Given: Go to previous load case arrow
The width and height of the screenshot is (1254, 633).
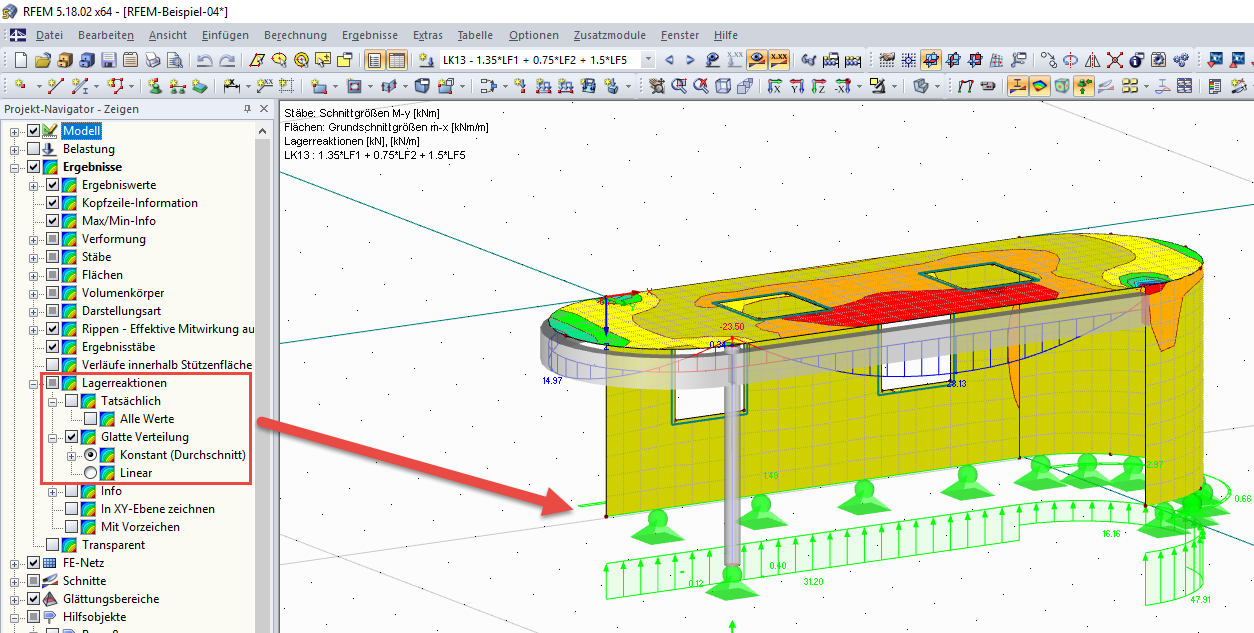Looking at the screenshot, I should tap(670, 60).
